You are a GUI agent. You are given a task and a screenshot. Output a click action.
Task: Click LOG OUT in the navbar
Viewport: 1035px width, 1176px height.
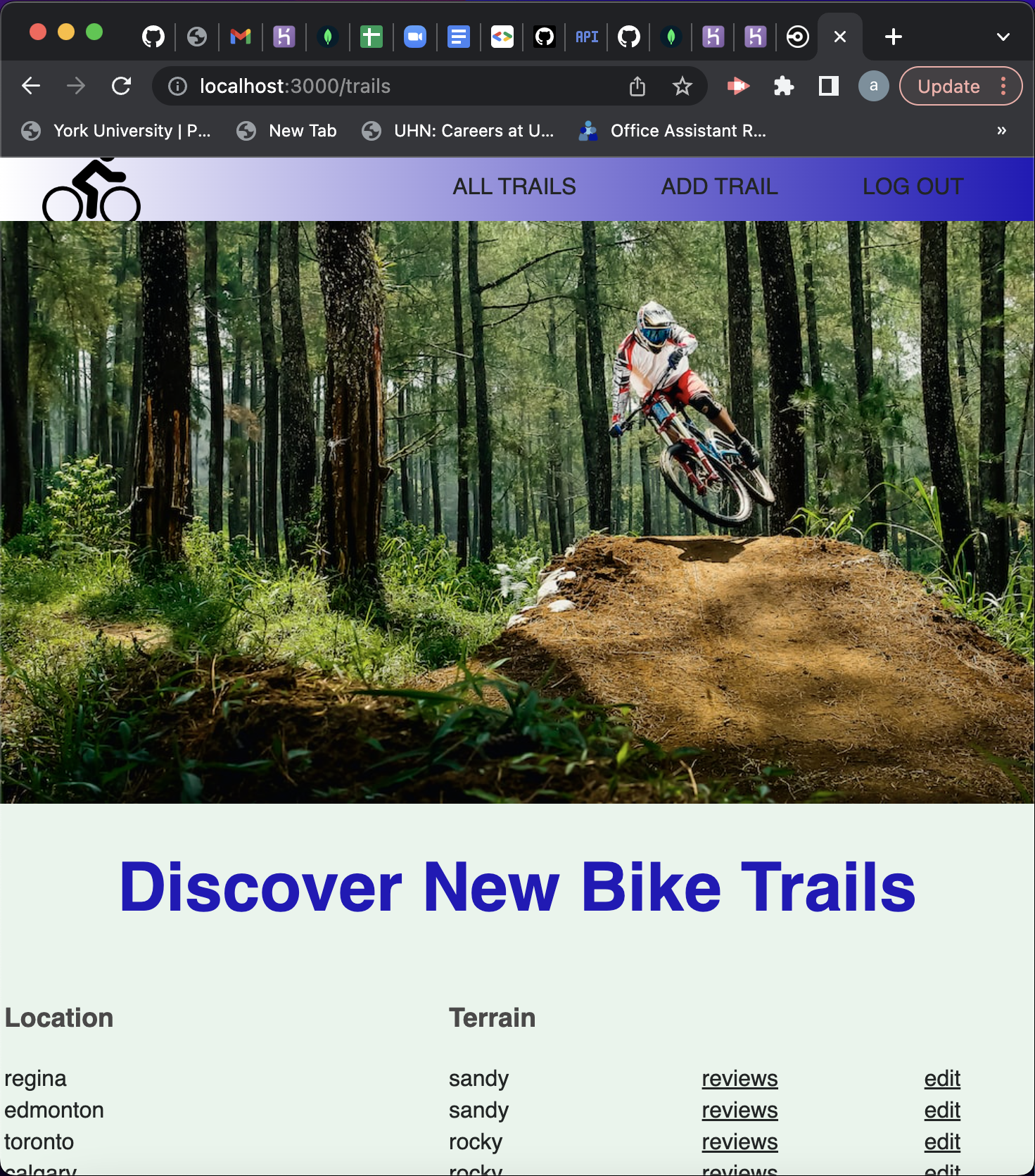913,186
